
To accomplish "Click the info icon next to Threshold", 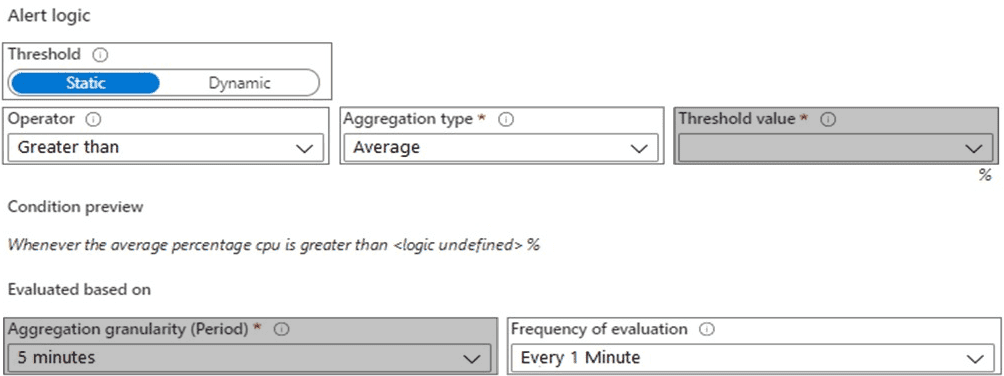I will (101, 54).
